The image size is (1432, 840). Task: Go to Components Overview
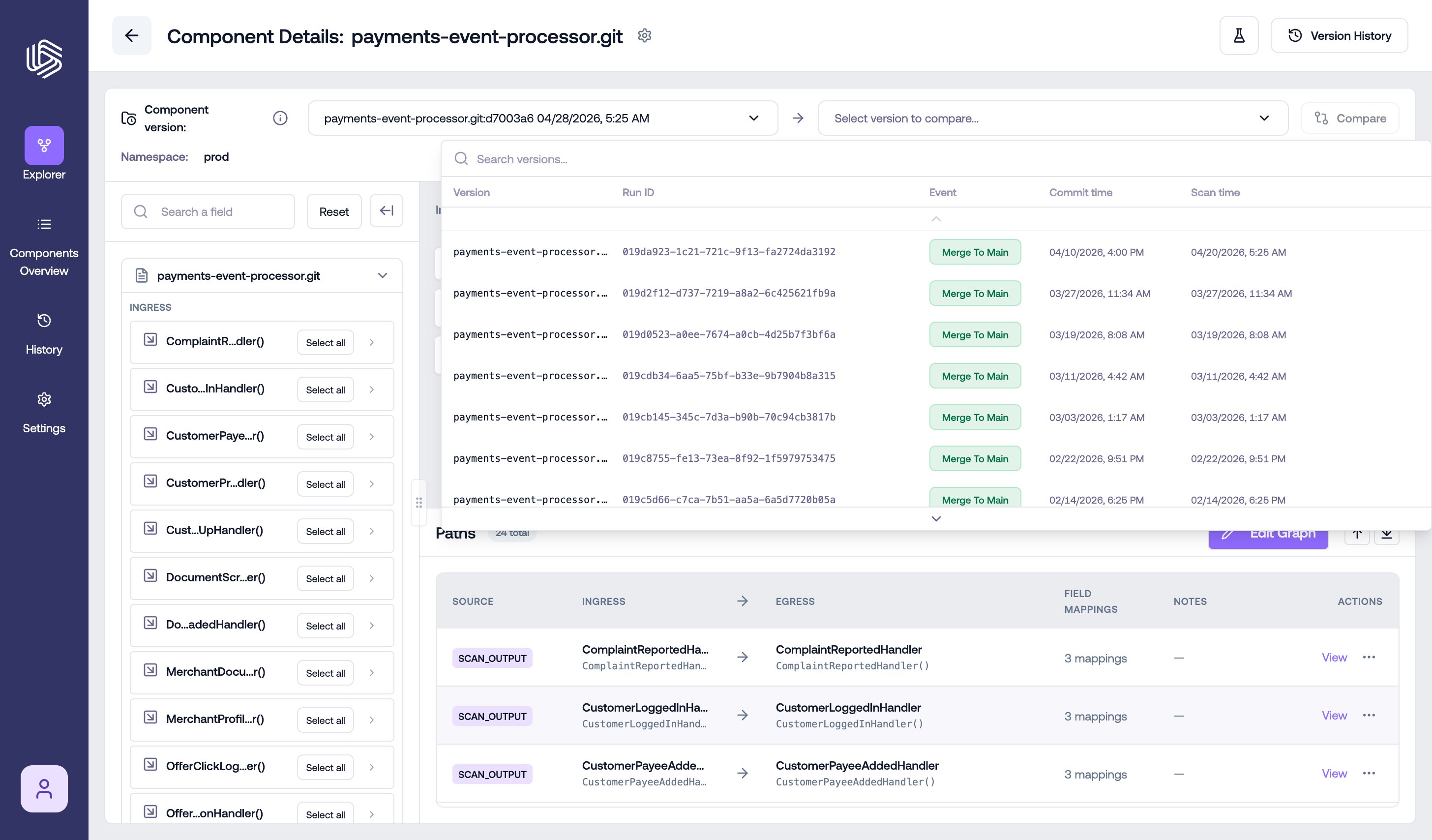point(44,247)
